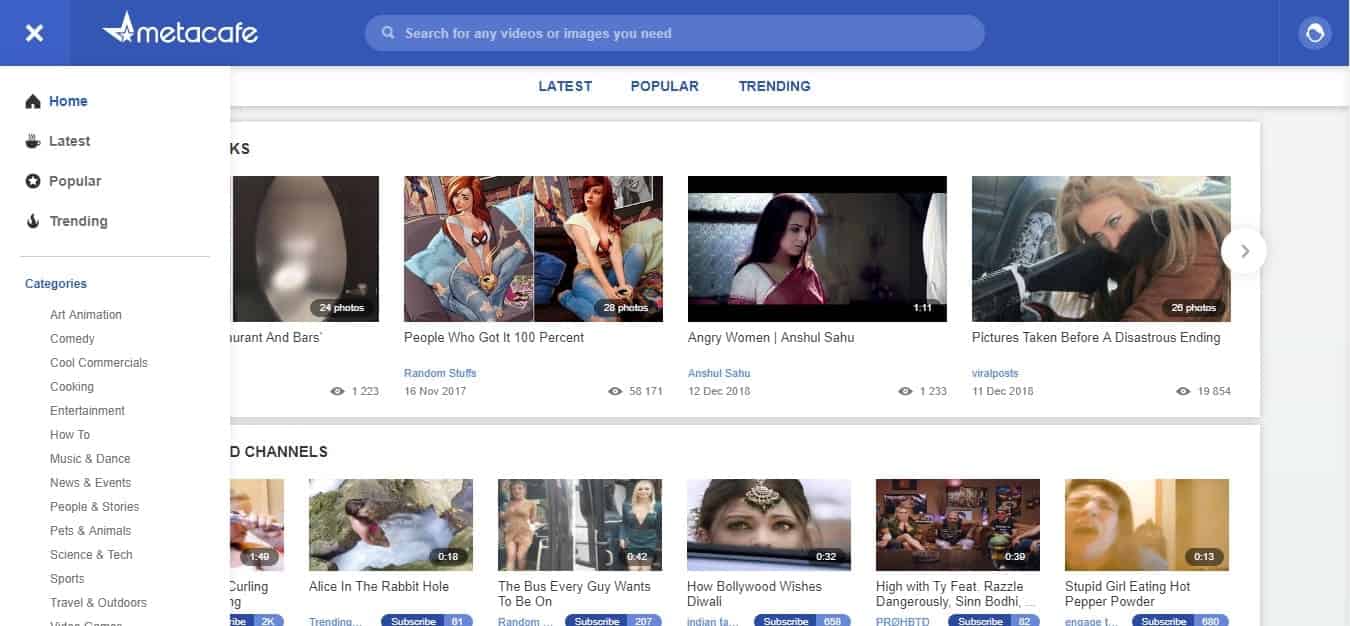The height and width of the screenshot is (626, 1350).
Task: Select the Cooking category
Action: tap(72, 387)
